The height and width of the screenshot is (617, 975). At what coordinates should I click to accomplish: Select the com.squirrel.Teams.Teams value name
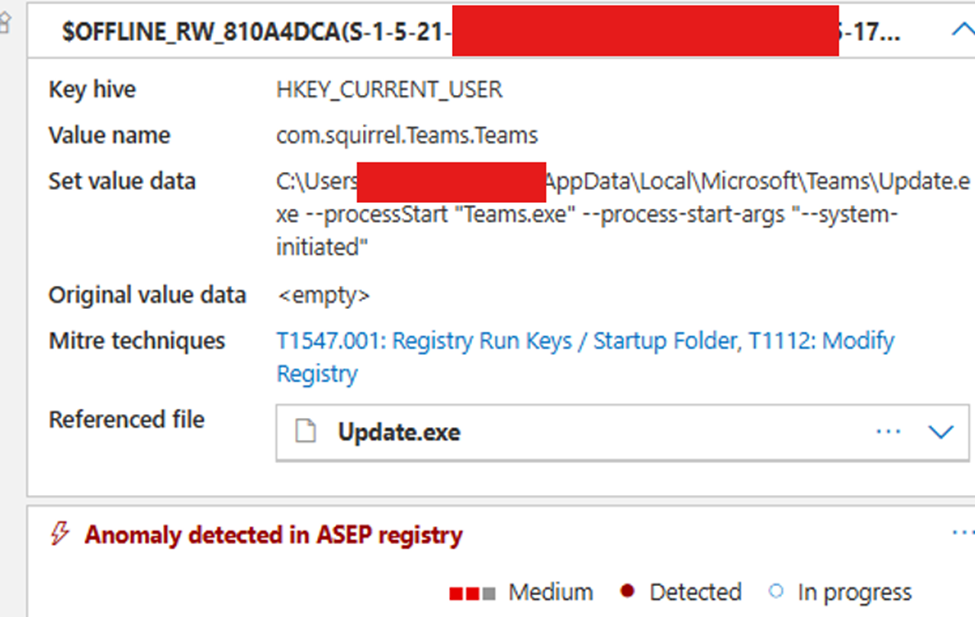click(x=407, y=136)
